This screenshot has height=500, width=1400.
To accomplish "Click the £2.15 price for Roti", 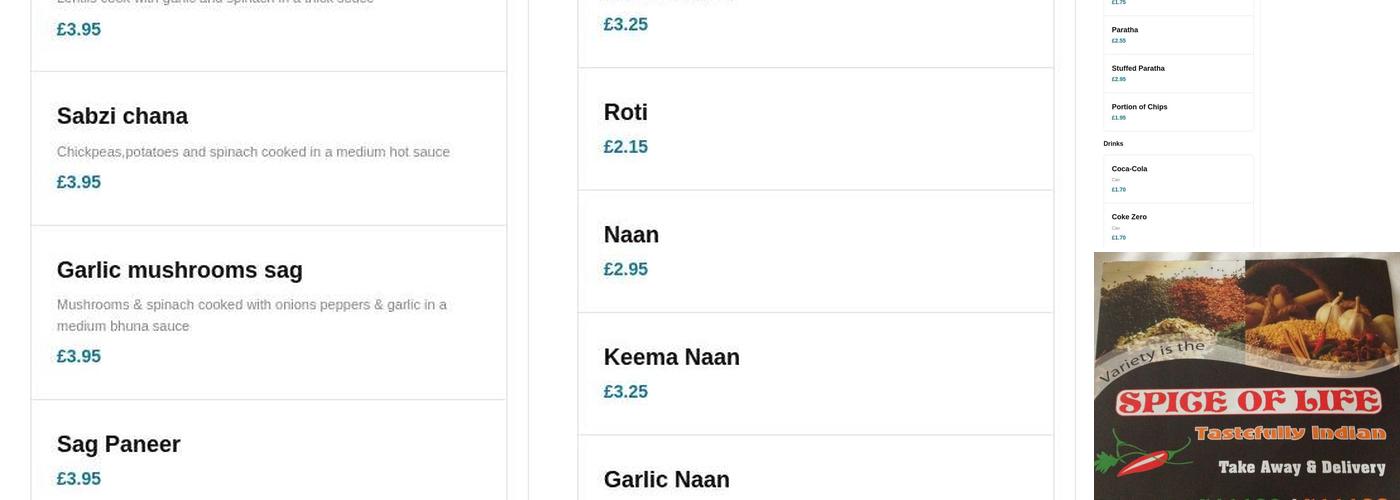I will pos(625,147).
